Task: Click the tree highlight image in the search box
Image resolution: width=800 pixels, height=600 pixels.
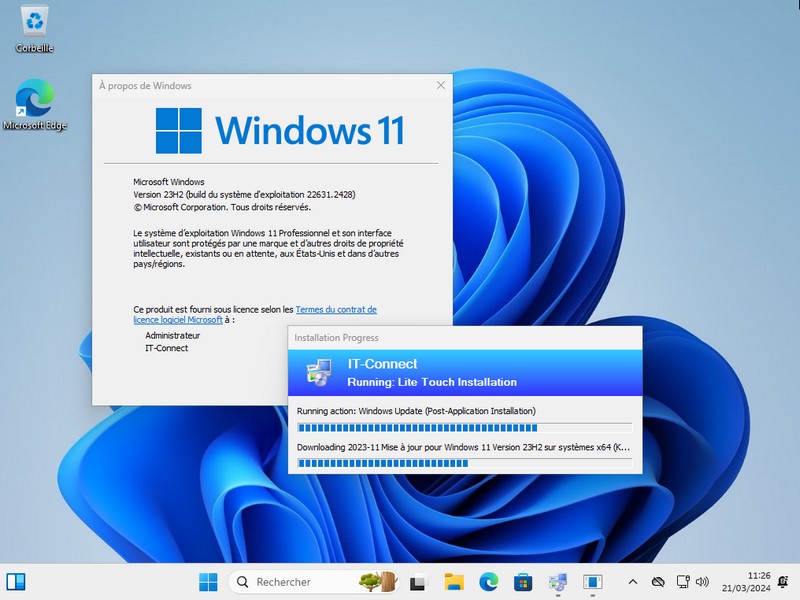Action: [378, 582]
